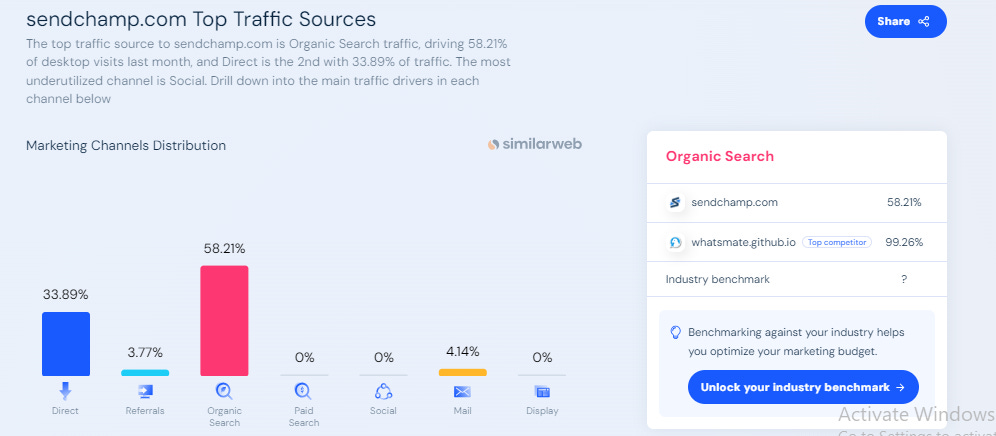Click the Social label under chart
The image size is (996, 436).
[x=383, y=411]
